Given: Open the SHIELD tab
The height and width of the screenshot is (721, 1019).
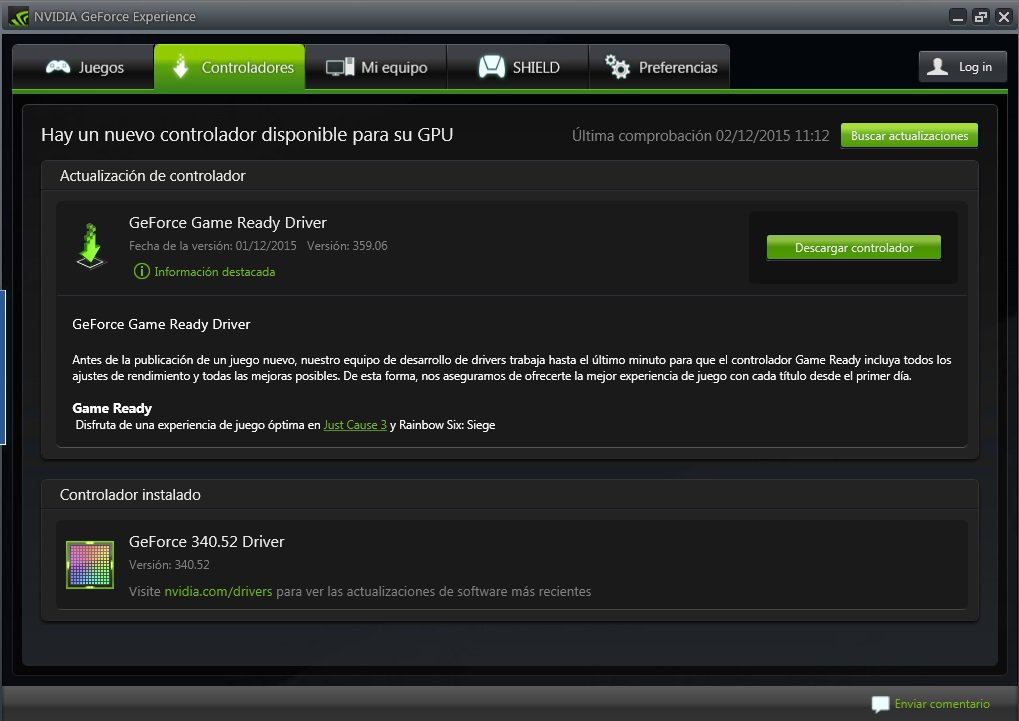Looking at the screenshot, I should [518, 67].
